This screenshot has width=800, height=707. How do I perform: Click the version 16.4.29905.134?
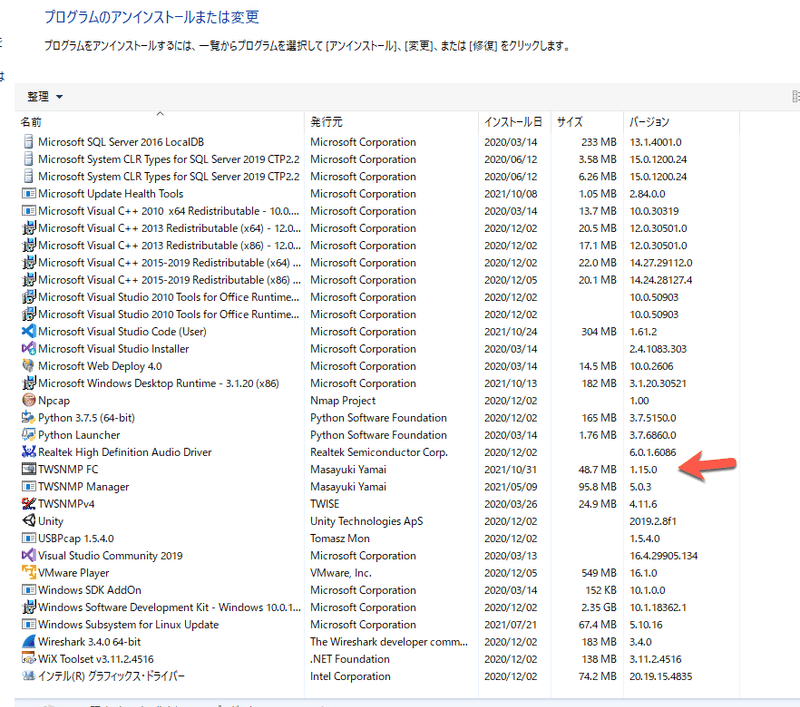[x=663, y=556]
